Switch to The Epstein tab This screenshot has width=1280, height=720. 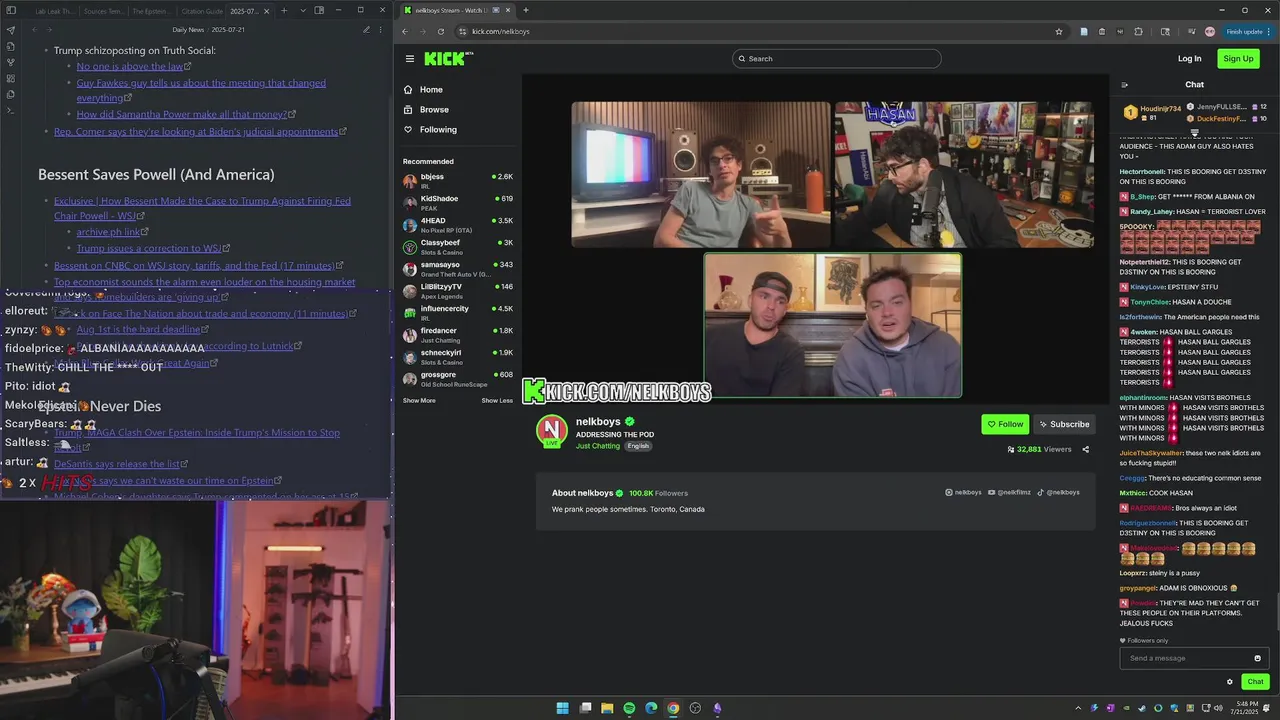pyautogui.click(x=154, y=11)
